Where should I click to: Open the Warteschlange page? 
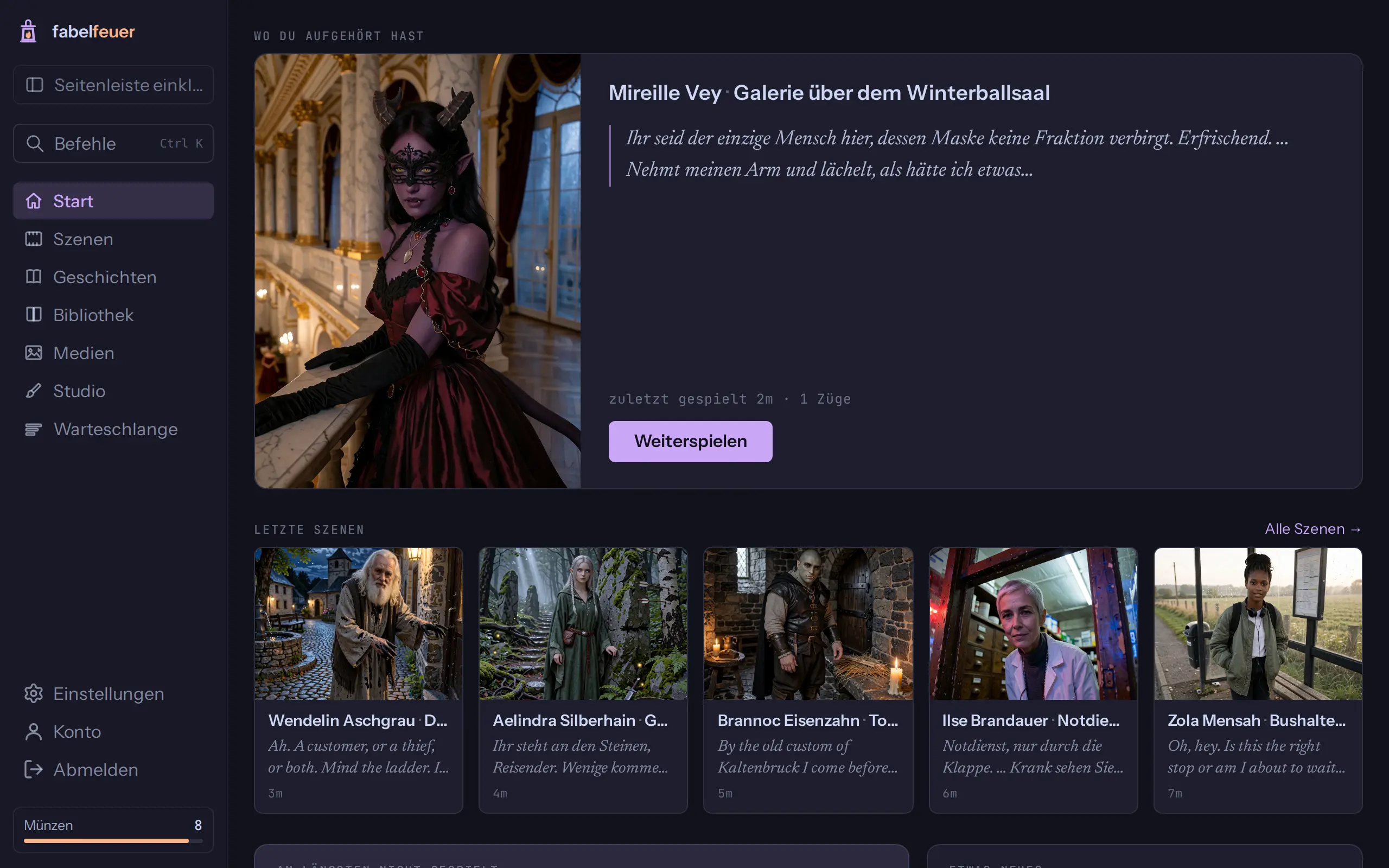pyautogui.click(x=113, y=429)
